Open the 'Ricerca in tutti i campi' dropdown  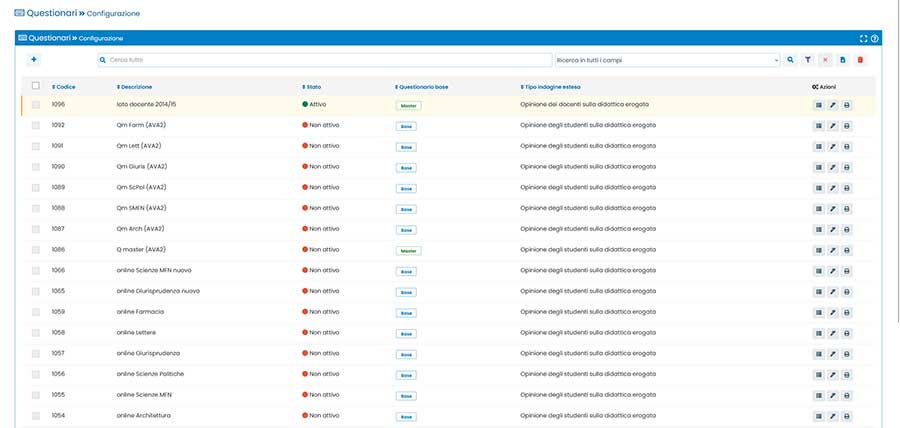click(x=667, y=60)
